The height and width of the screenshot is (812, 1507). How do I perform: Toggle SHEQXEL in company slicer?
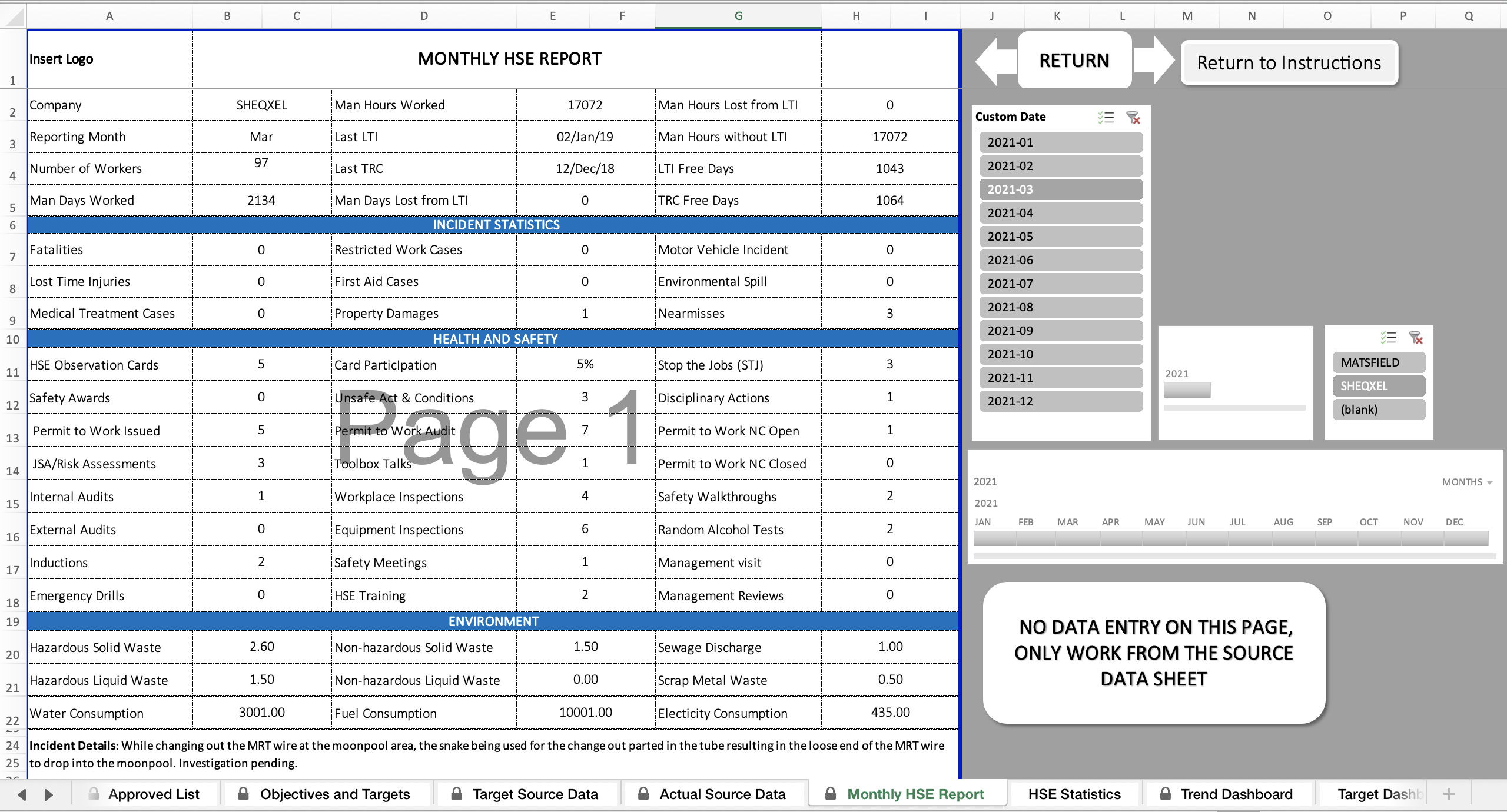click(x=1379, y=386)
